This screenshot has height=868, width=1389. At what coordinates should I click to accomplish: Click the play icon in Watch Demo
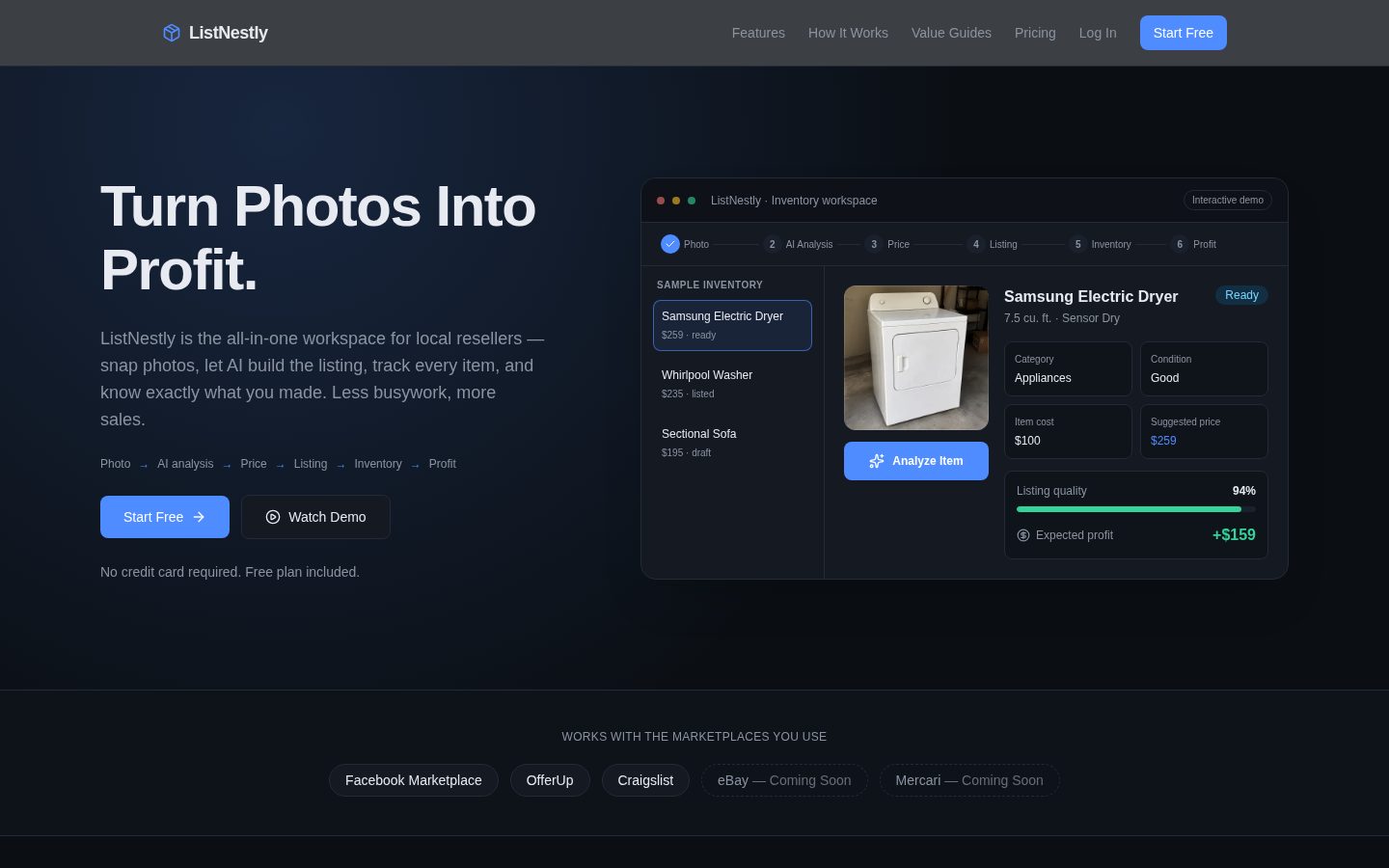point(273,517)
